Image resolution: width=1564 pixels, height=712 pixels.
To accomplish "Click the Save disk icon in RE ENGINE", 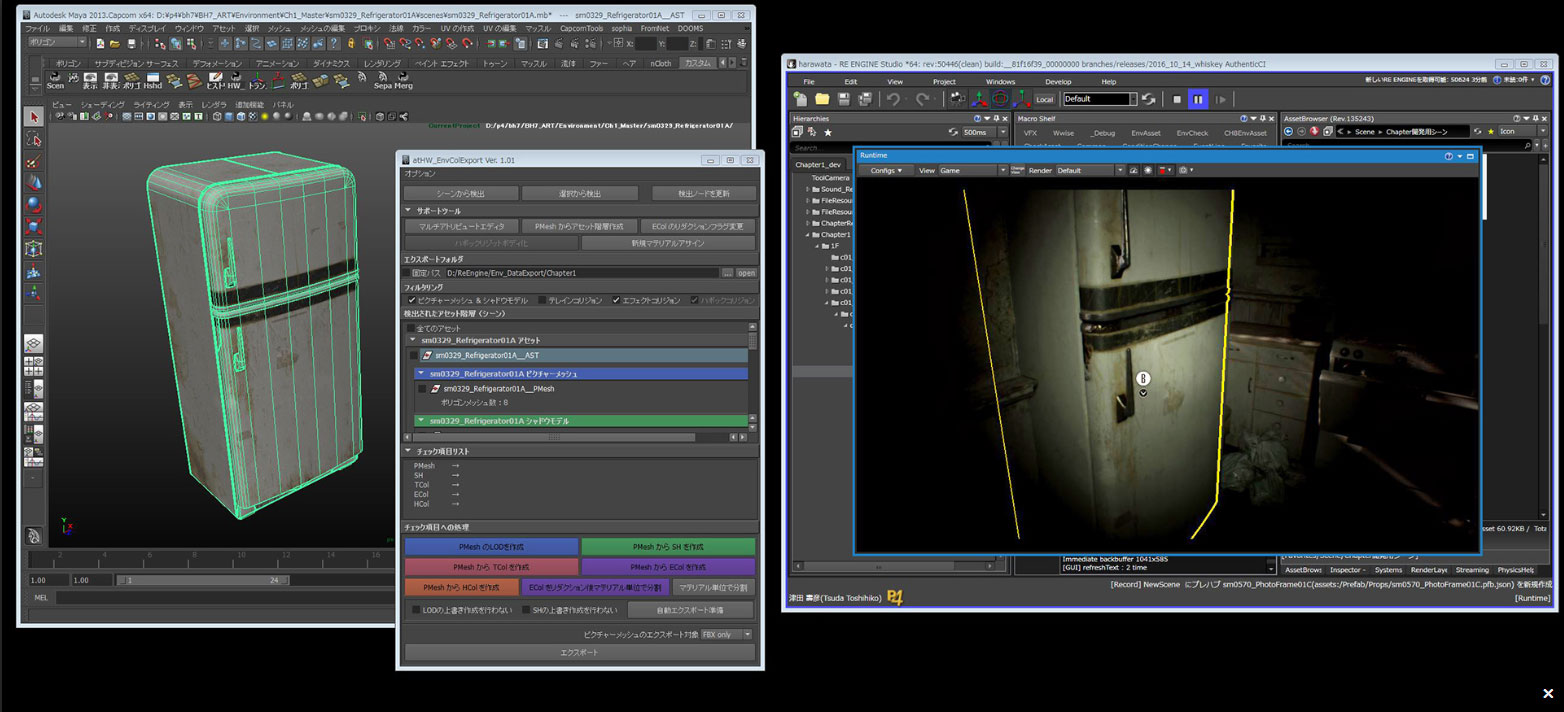I will point(844,99).
